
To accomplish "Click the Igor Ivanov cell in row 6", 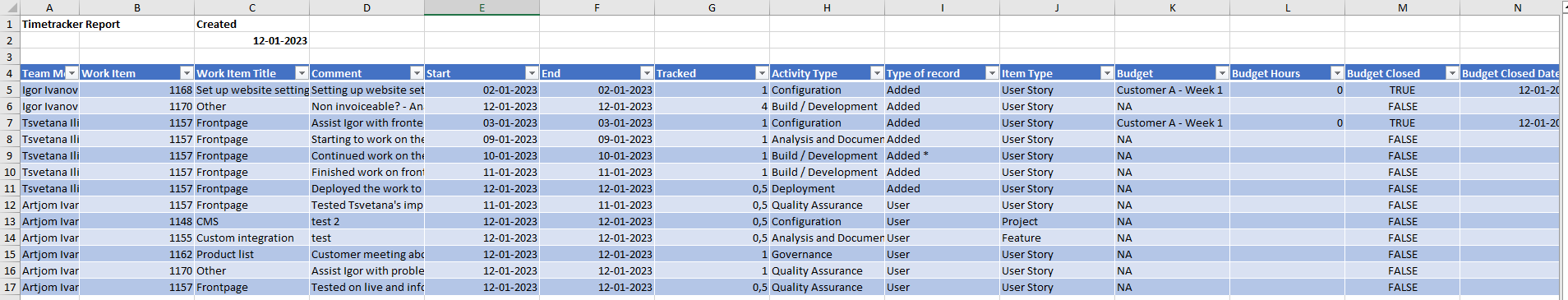I will point(49,106).
